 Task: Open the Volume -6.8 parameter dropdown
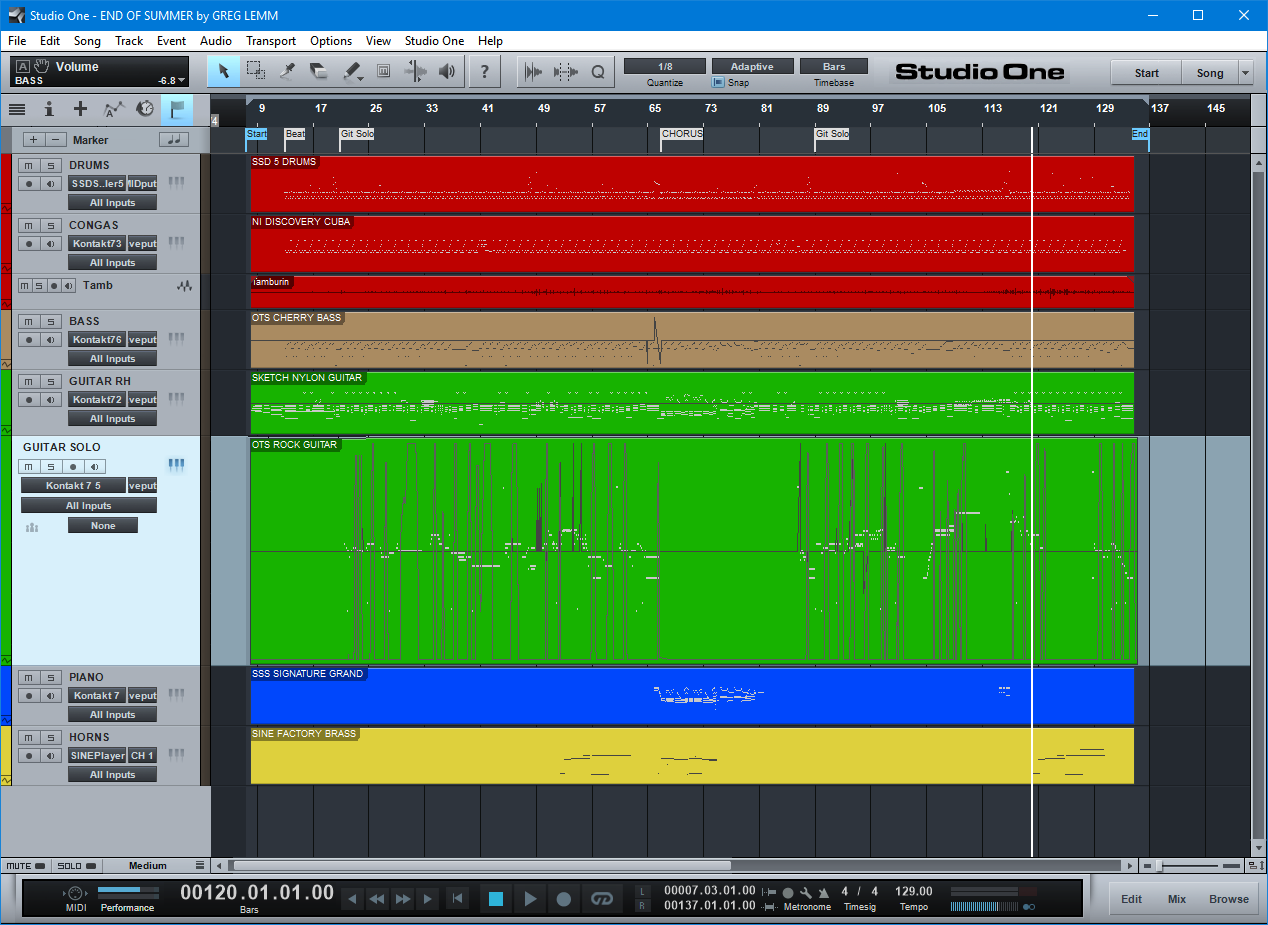click(172, 81)
